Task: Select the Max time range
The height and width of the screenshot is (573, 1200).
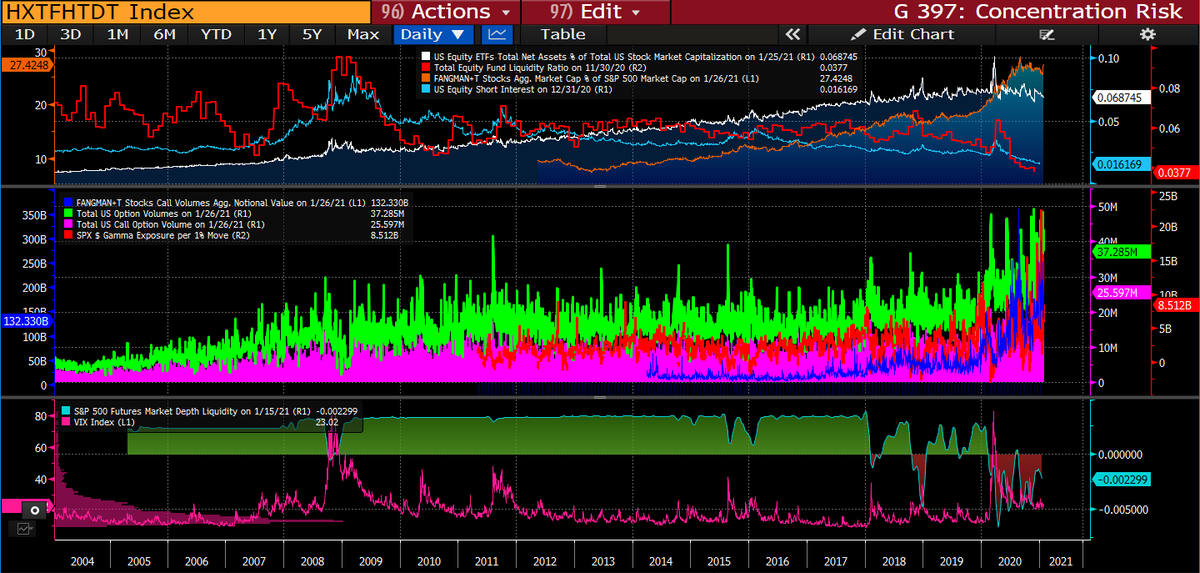Action: pos(363,34)
